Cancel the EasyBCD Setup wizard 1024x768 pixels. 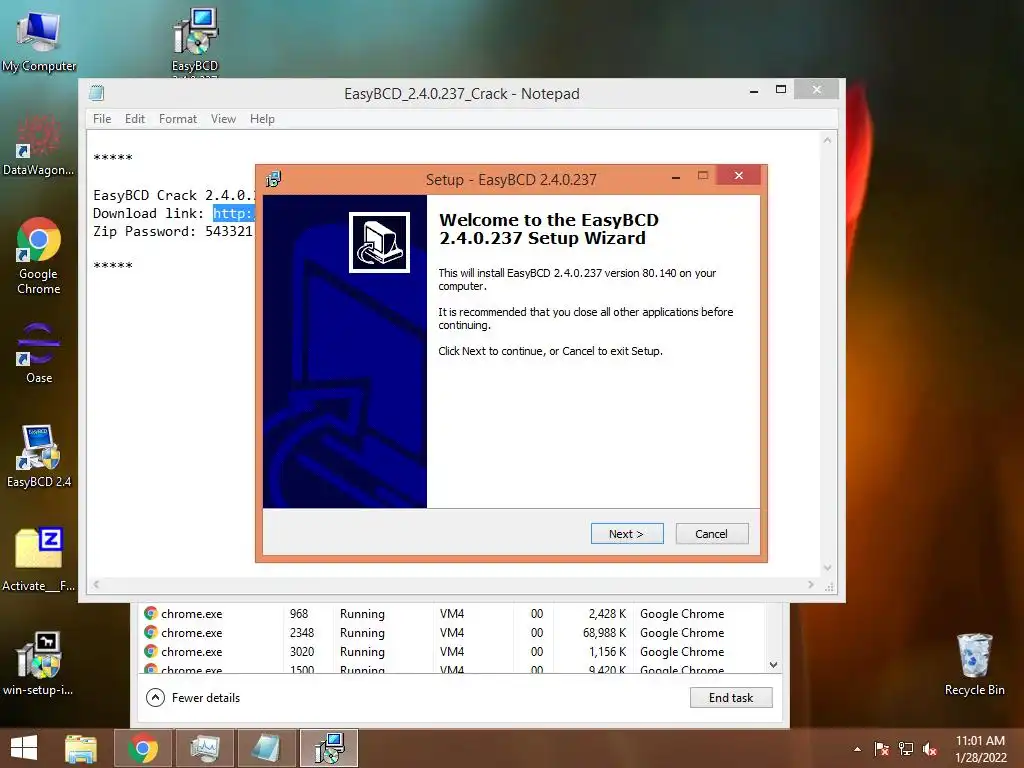click(x=712, y=534)
